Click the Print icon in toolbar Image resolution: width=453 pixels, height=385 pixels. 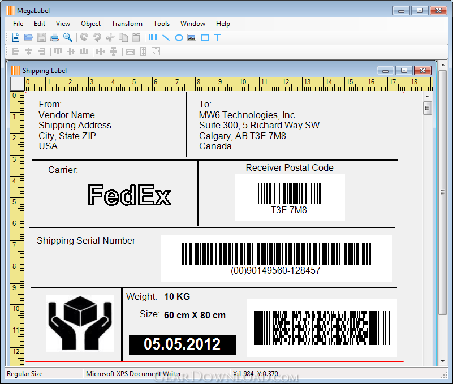pyautogui.click(x=54, y=38)
